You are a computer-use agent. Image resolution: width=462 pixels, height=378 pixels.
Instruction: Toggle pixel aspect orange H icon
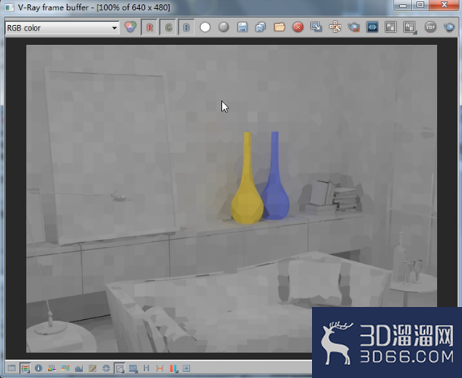(160, 368)
